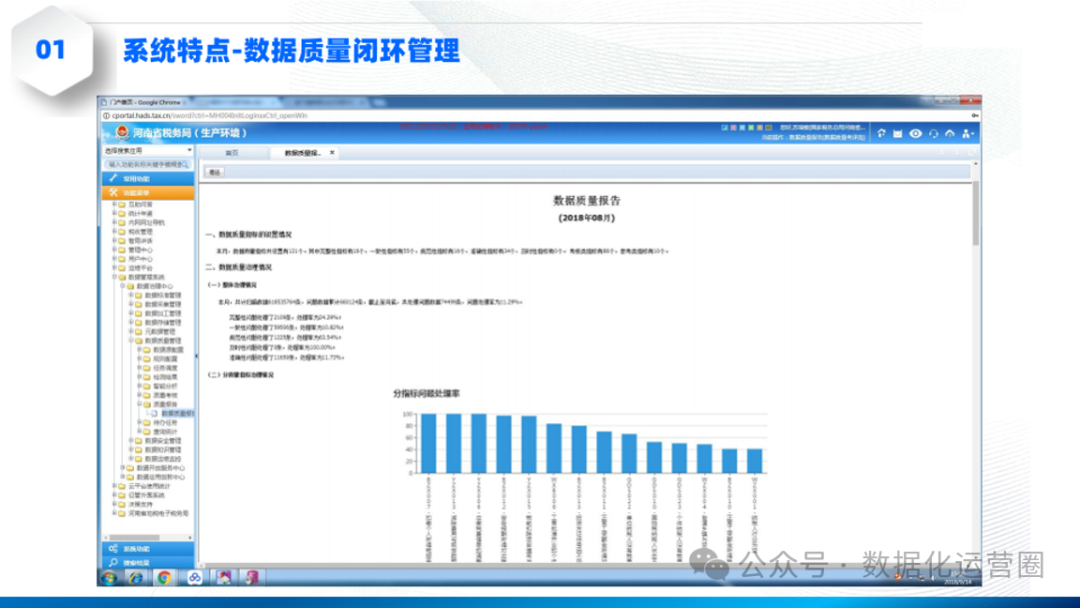
Task: Click the tab-strip previous arrow
Action: point(942,152)
